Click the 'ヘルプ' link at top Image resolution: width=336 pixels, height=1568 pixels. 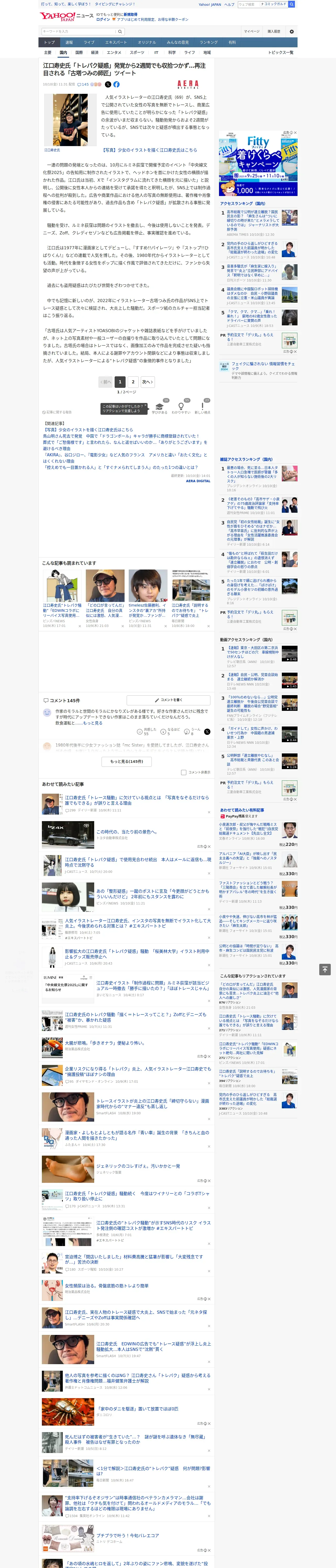pos(229,4)
